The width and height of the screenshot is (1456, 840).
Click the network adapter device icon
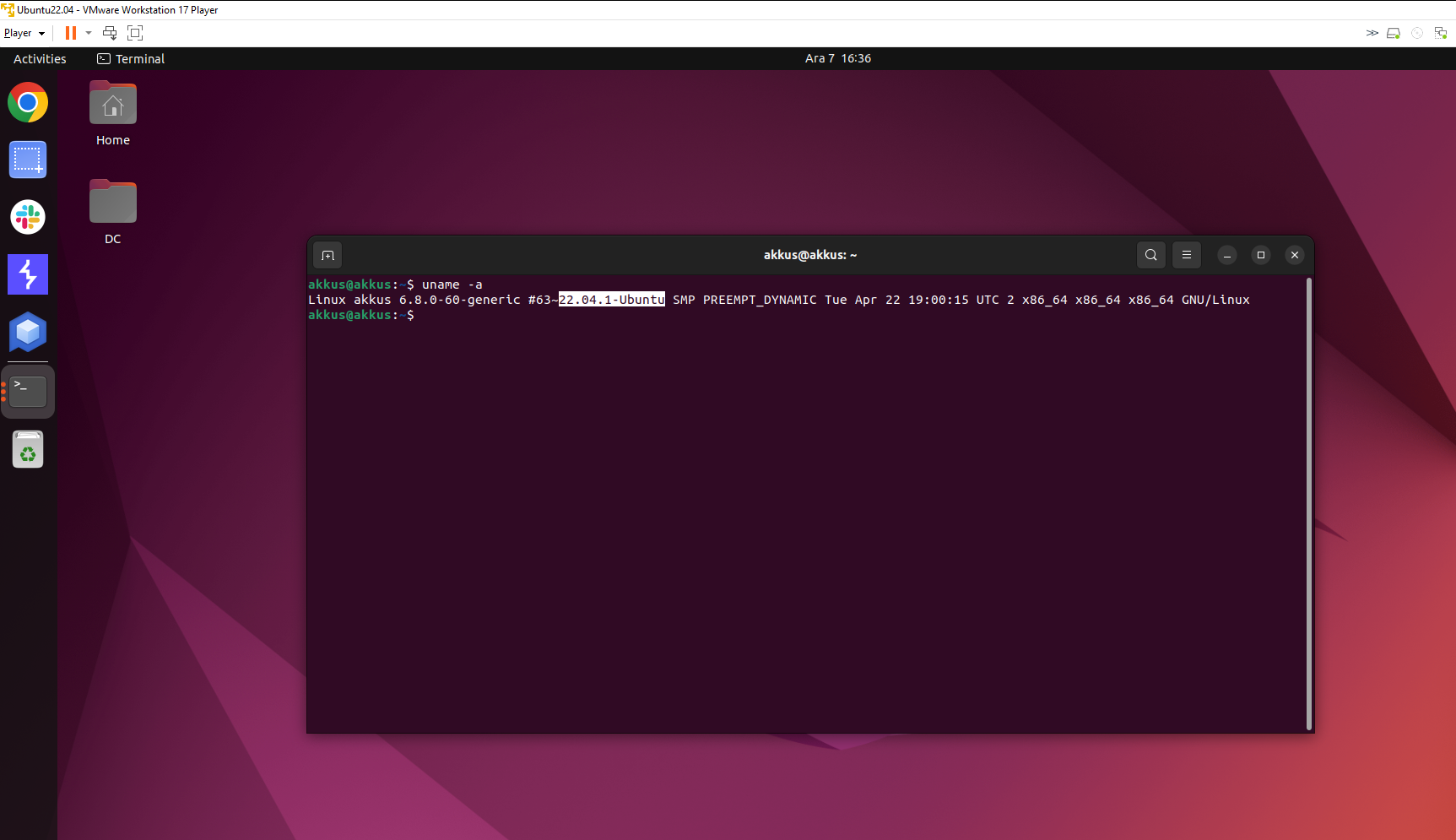point(1441,33)
